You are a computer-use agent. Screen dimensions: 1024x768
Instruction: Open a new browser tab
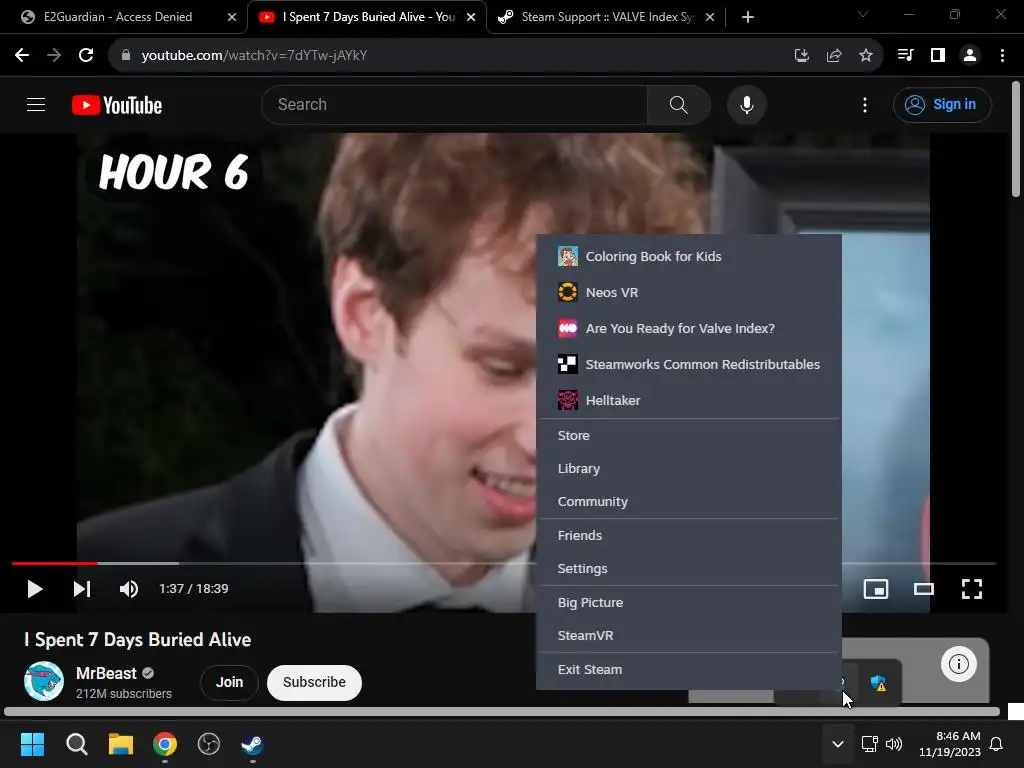pyautogui.click(x=748, y=18)
